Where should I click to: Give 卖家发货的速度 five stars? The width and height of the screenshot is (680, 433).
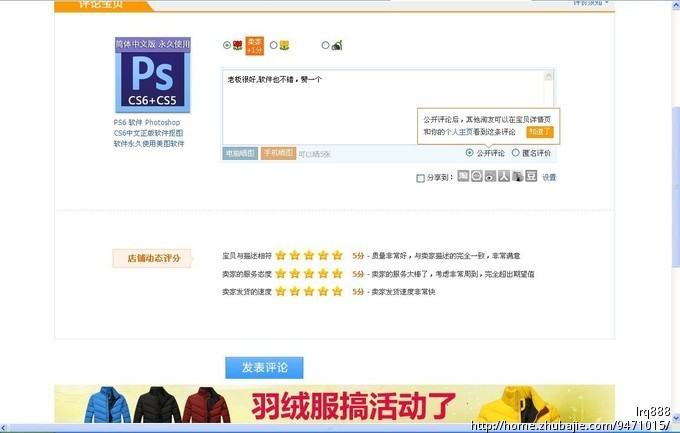point(337,291)
